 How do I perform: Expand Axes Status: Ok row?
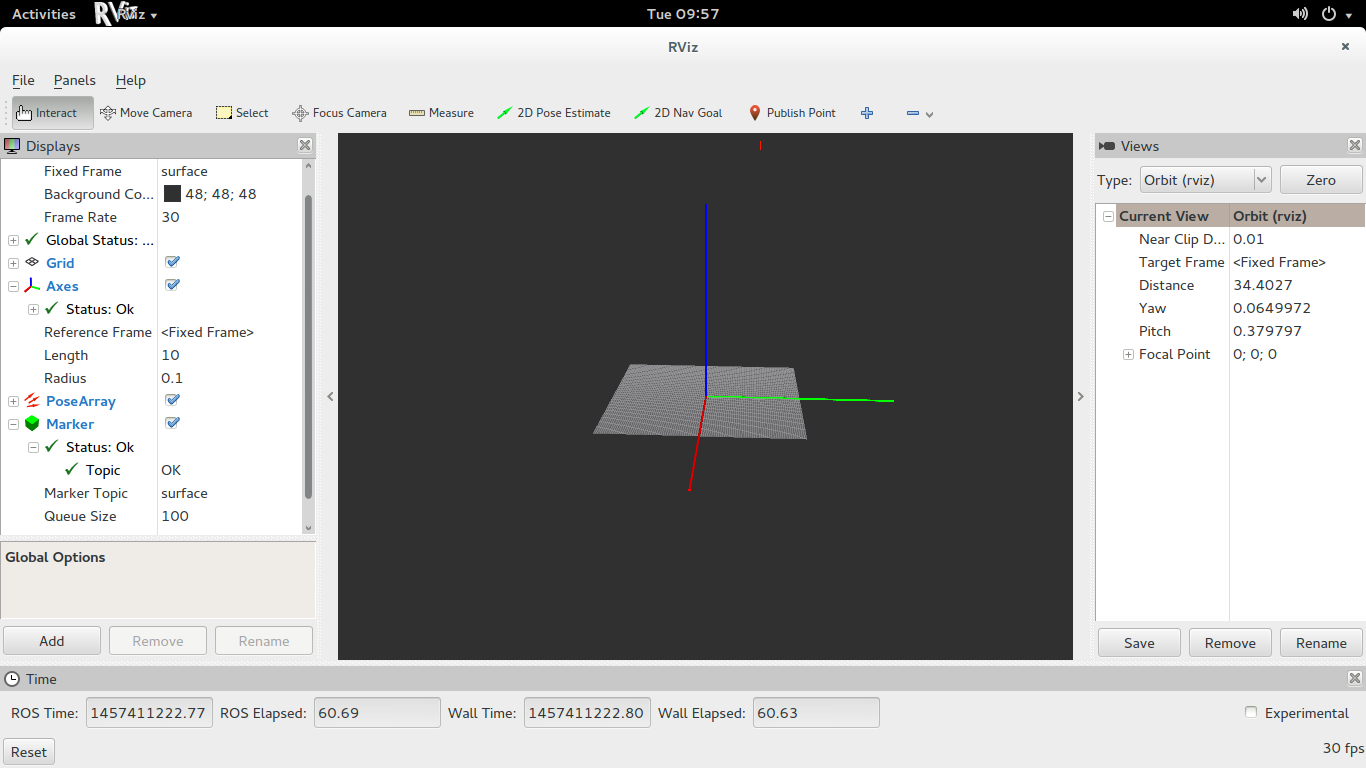[x=33, y=309]
